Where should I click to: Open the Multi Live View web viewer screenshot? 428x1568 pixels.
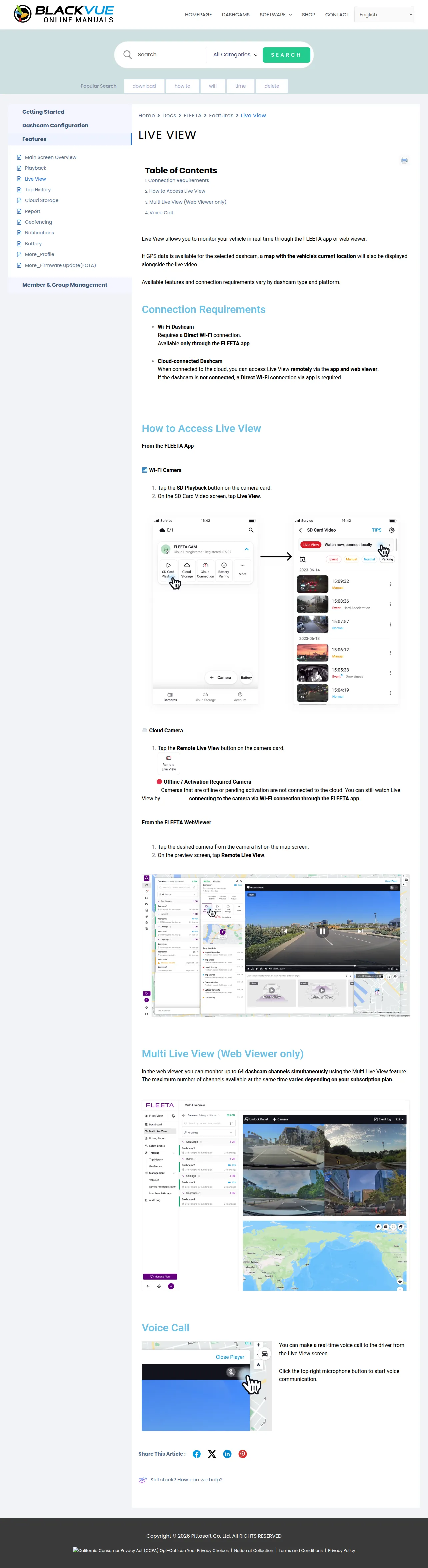pyautogui.click(x=275, y=1196)
